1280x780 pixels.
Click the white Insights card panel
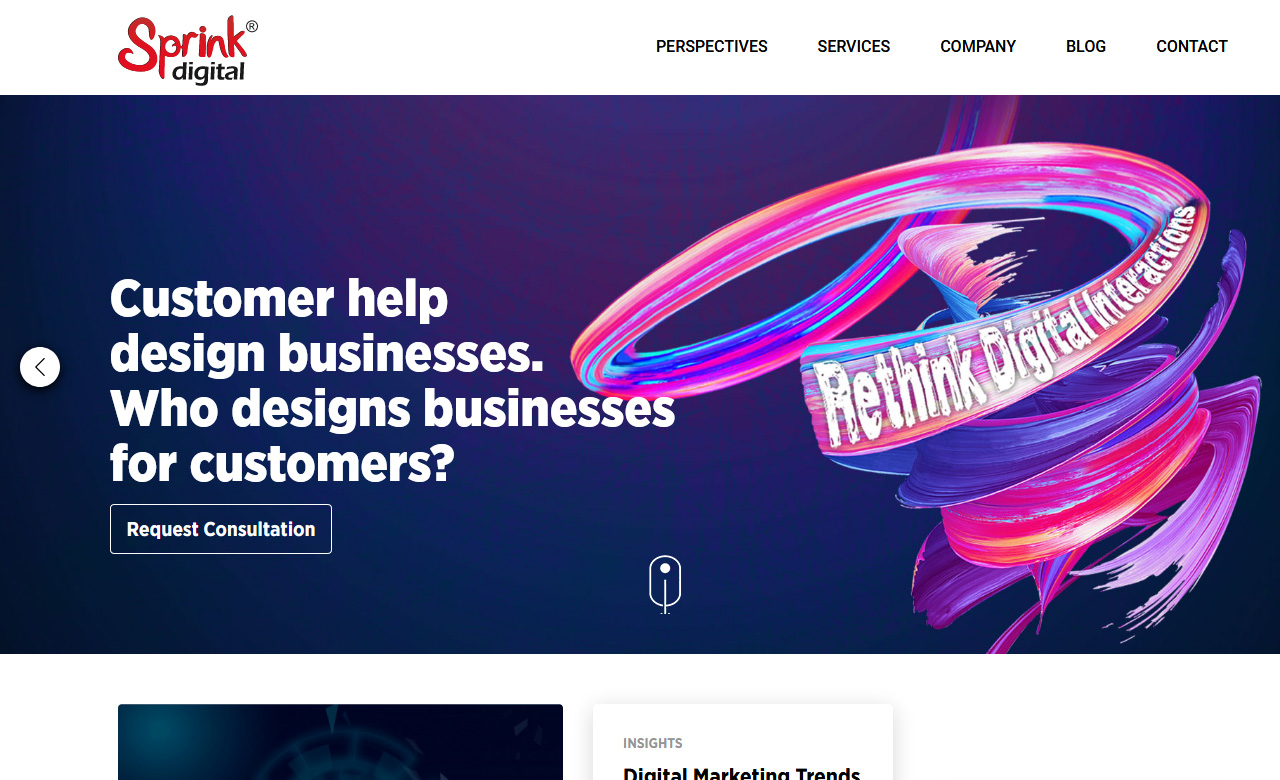743,742
